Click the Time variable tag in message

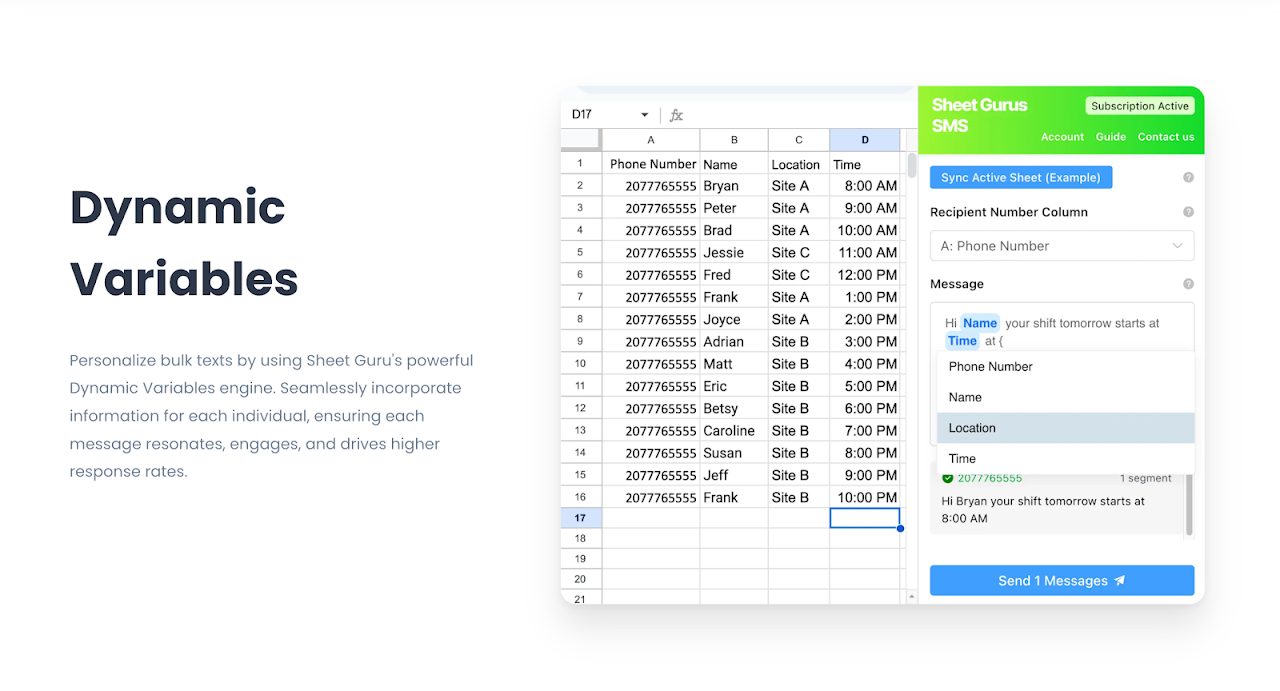coord(963,341)
